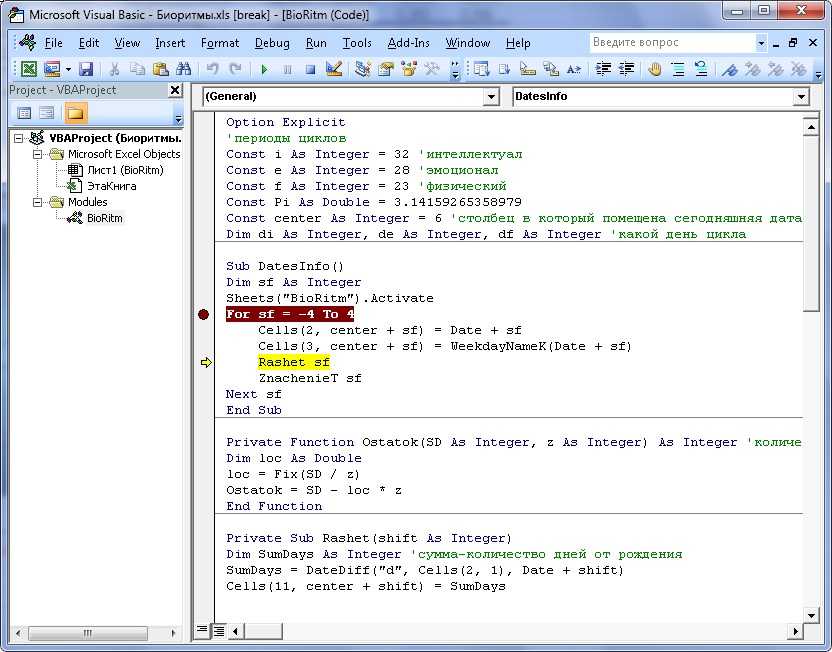Open the Toolbox (hammer and wrench) icon
Screen dimensions: 832x652
point(432,69)
